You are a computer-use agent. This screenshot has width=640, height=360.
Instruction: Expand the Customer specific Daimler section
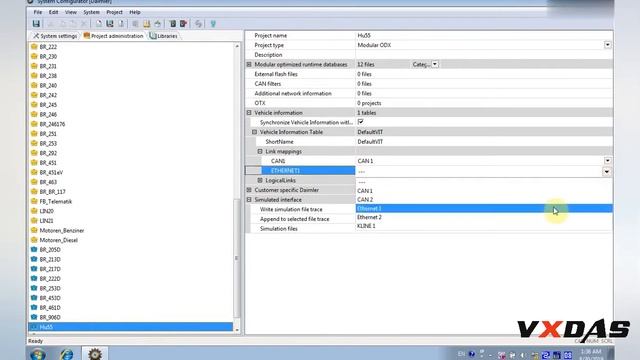click(249, 190)
